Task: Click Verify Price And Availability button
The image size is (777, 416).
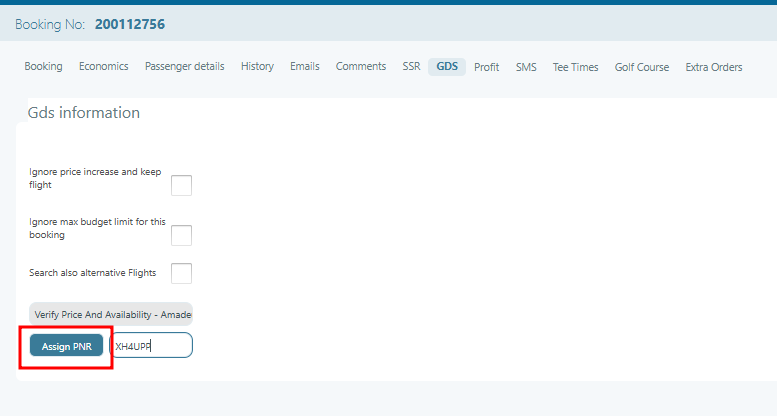Action: [x=111, y=314]
